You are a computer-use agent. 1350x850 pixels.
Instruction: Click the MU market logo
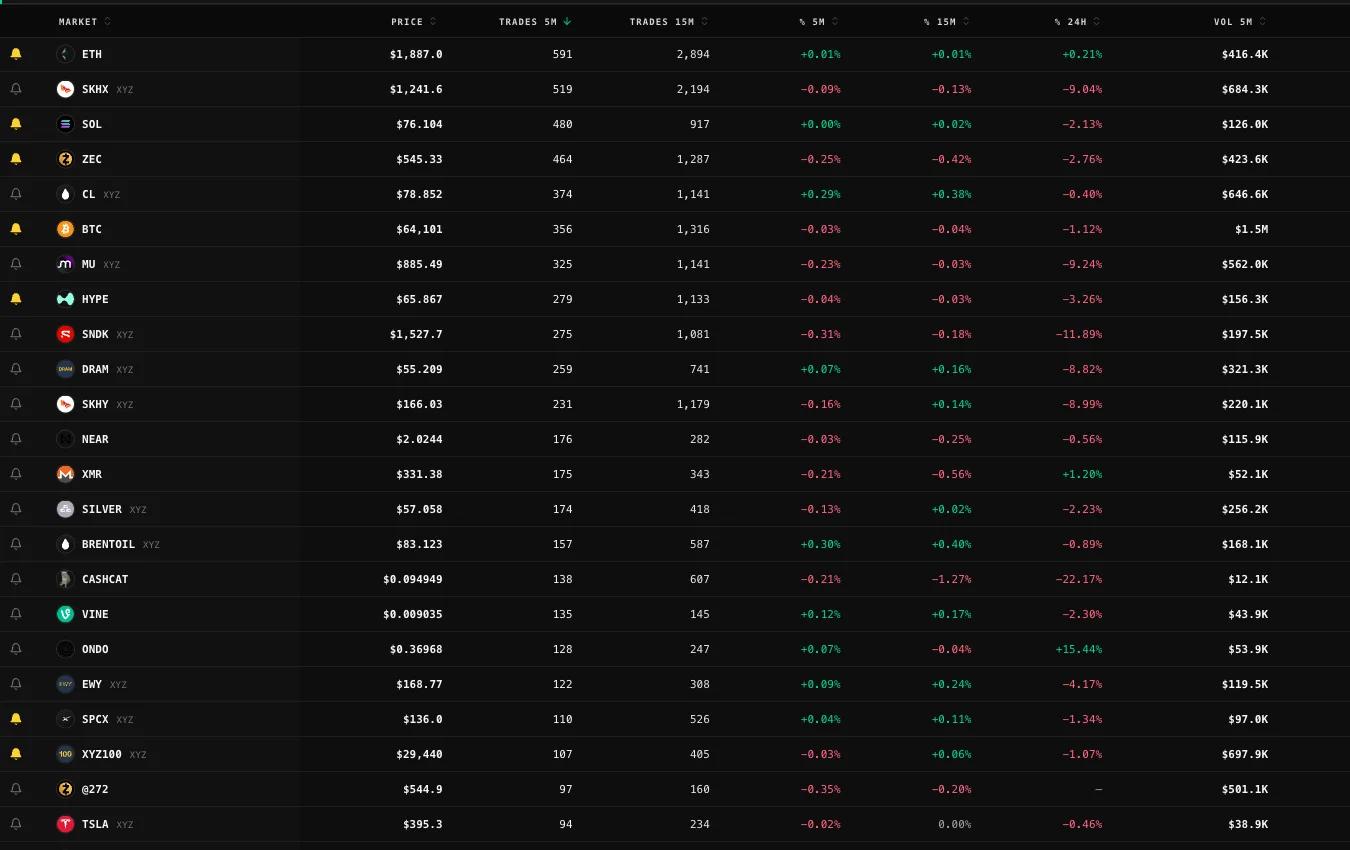pos(65,264)
